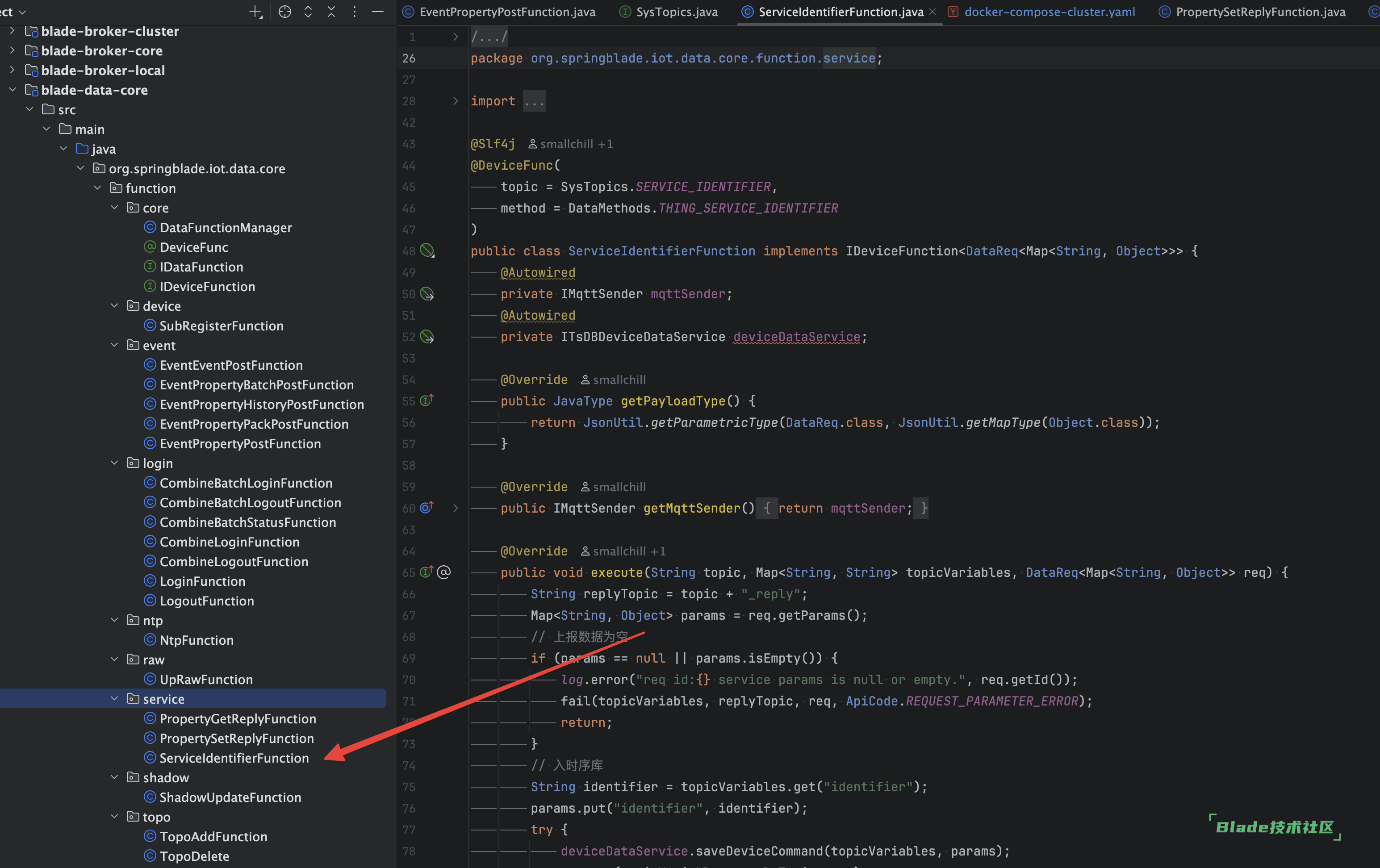Click THING_SERVICE_IDENTIFIER constant on line 46

pyautogui.click(x=749, y=208)
